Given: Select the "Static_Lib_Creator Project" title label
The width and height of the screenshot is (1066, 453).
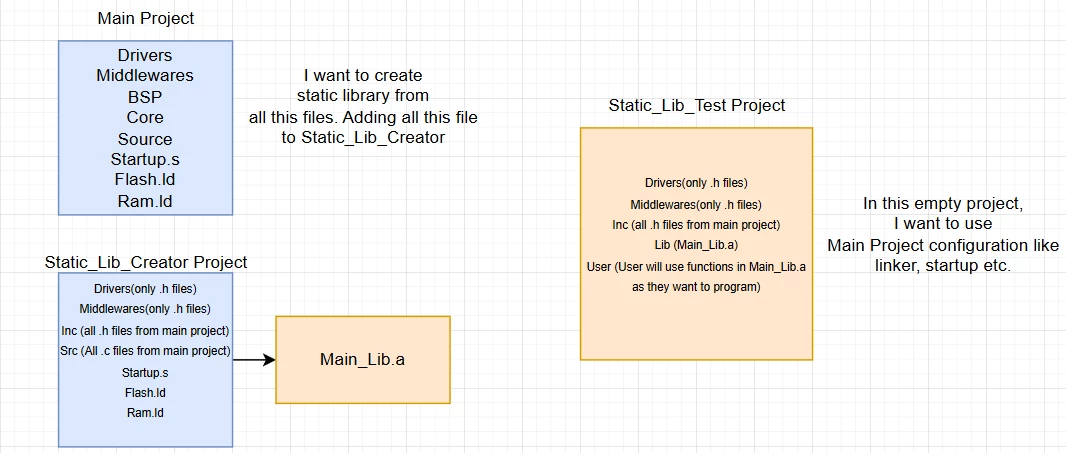Looking at the screenshot, I should (146, 263).
